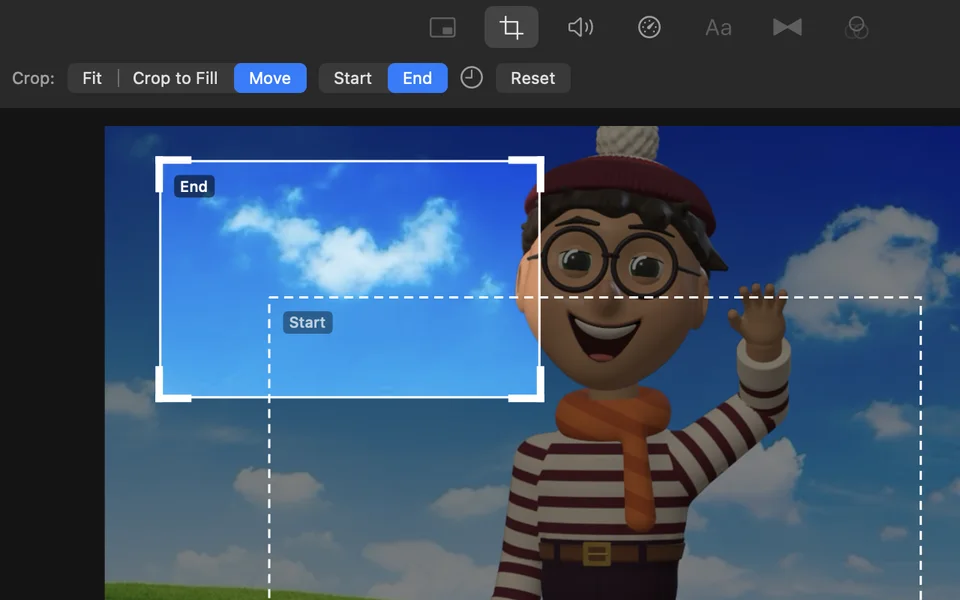The image size is (960, 600).
Task: Open the video overlay settings icon
Action: pos(443,28)
